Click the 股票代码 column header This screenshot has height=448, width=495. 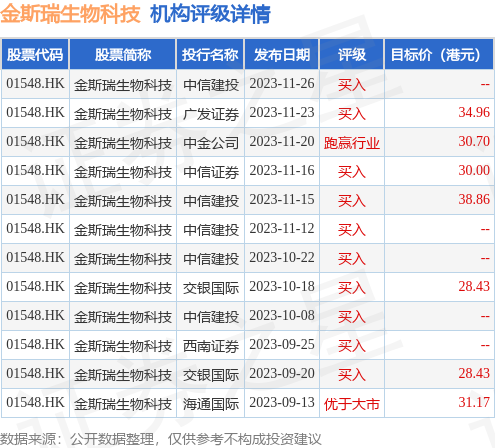pyautogui.click(x=35, y=54)
